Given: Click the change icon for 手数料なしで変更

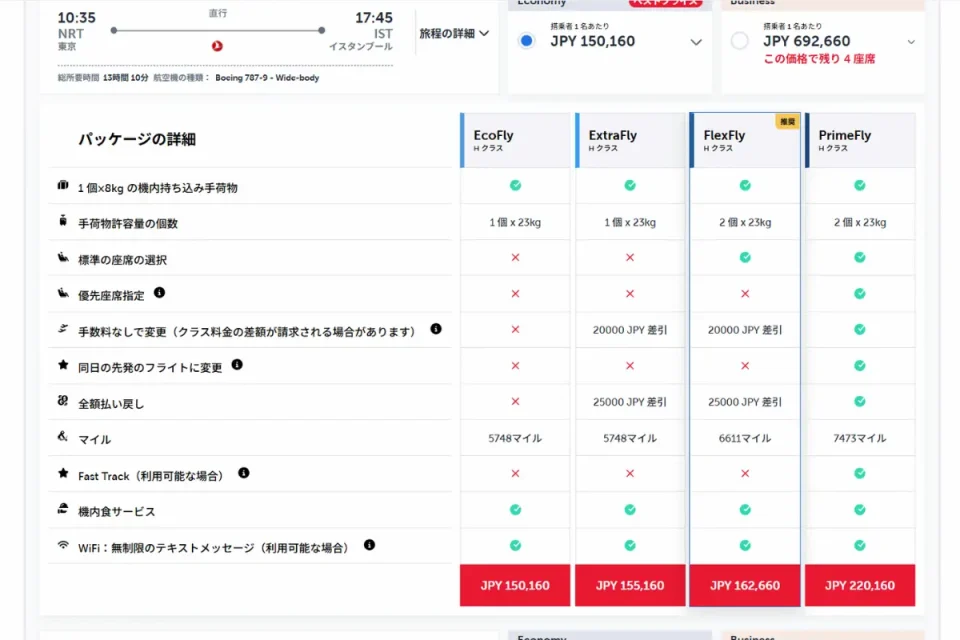Looking at the screenshot, I should coord(62,329).
